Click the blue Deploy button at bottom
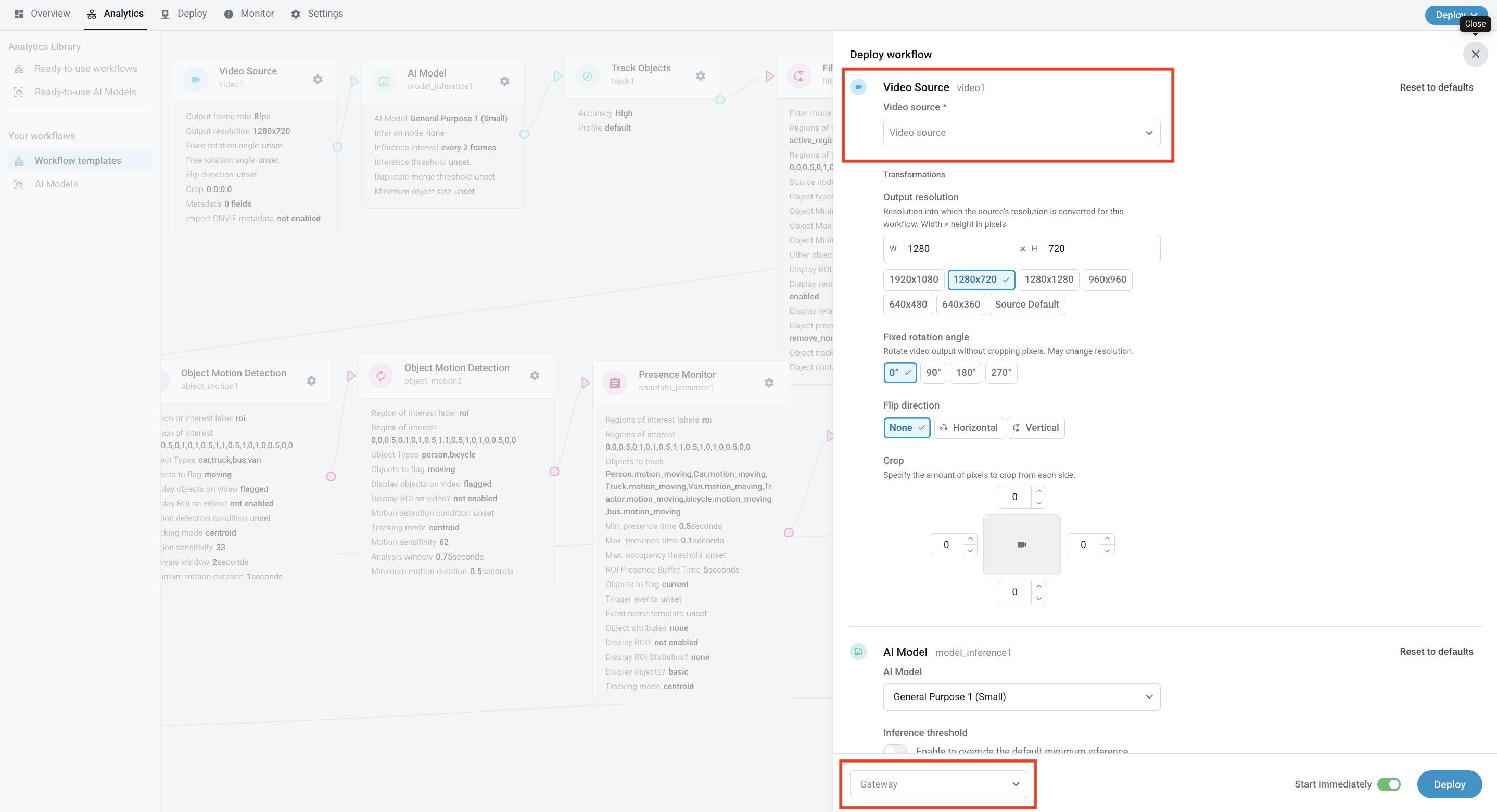The width and height of the screenshot is (1497, 812). pos(1449,784)
